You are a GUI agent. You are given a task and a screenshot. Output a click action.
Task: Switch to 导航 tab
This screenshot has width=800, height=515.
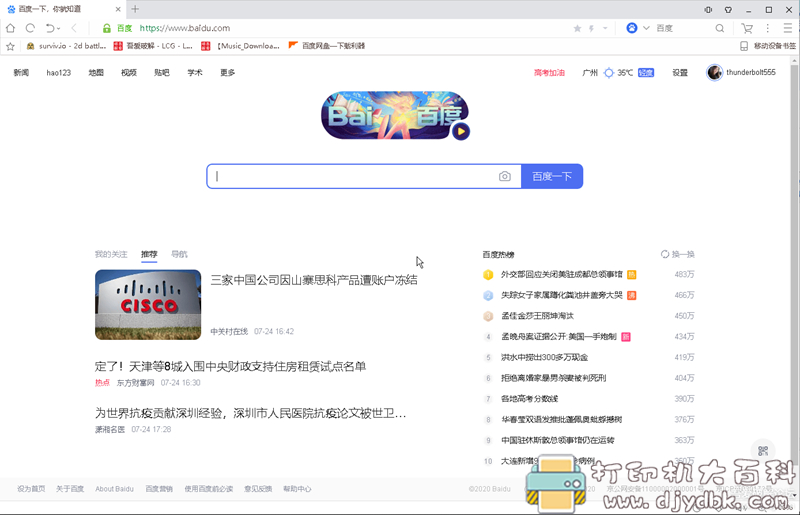pyautogui.click(x=179, y=254)
